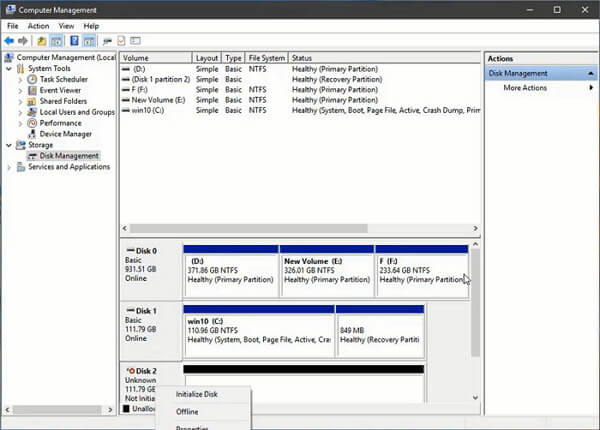
Task: Open Device Manager from the tree
Action: (x=64, y=134)
